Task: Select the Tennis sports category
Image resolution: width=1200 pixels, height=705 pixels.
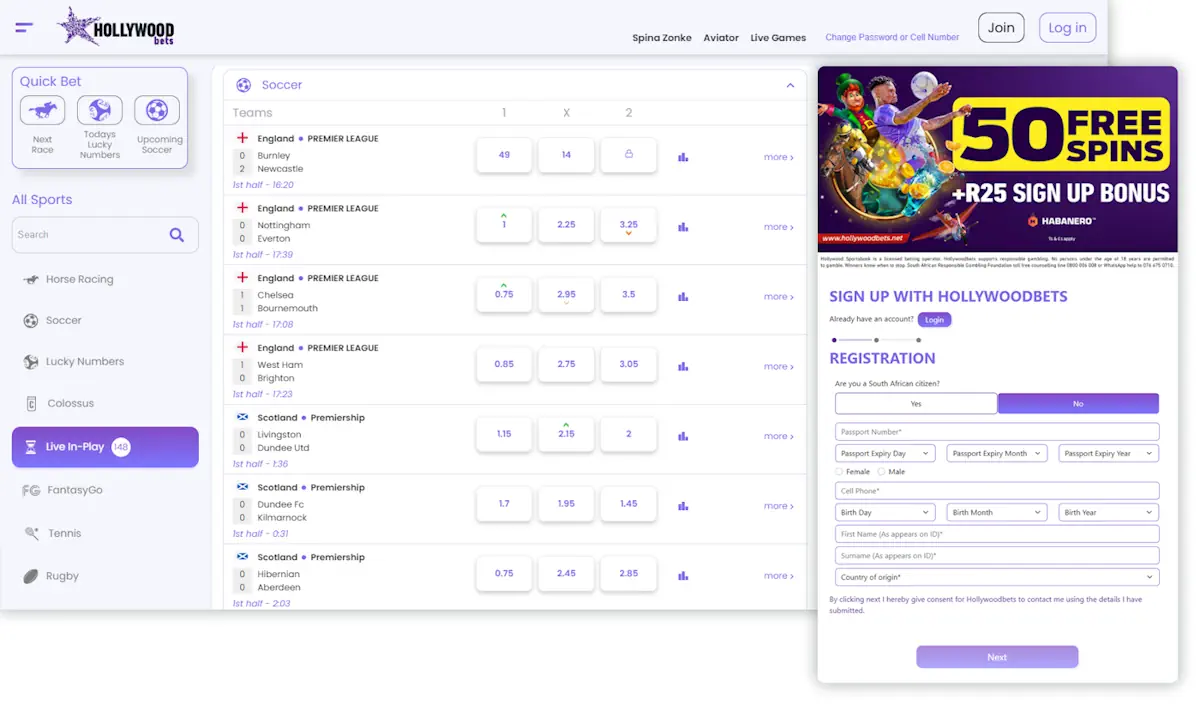Action: click(x=66, y=533)
